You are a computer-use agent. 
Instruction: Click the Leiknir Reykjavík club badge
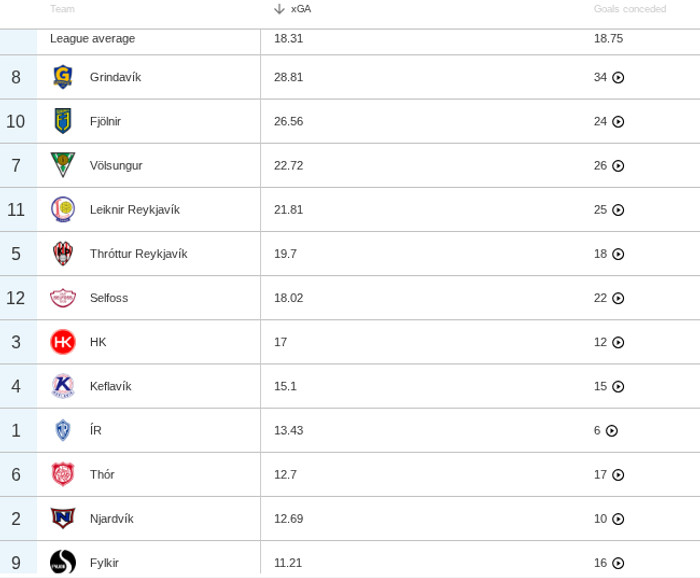[63, 210]
